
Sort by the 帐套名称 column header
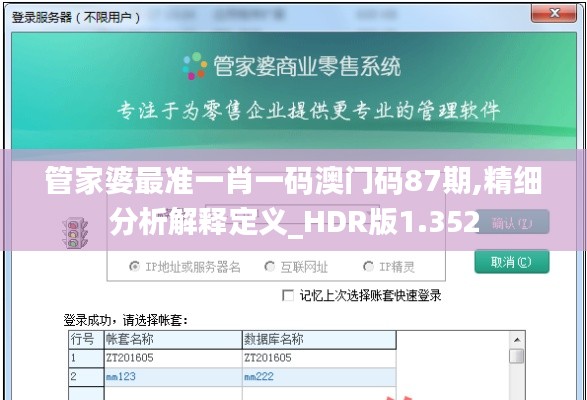(x=173, y=340)
